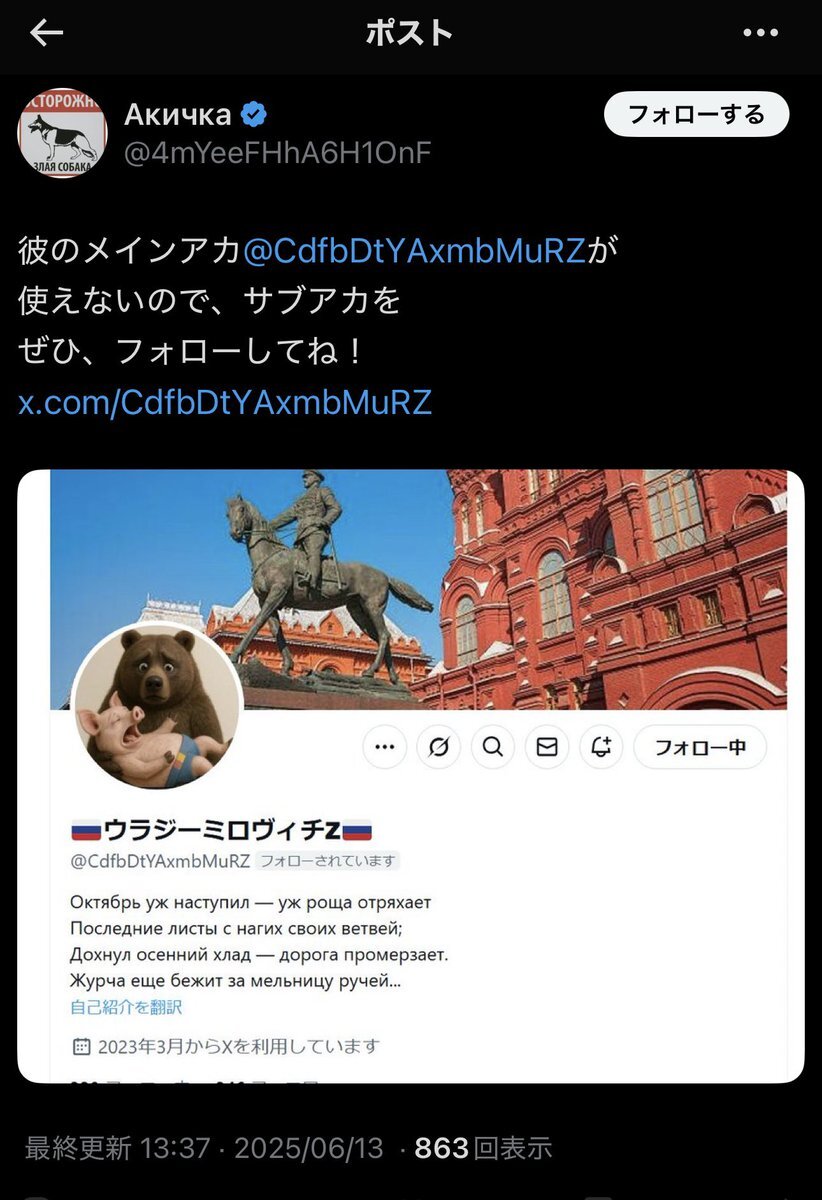
Task: Select the ウラジーミロヴィチZ display name
Action: 221,829
